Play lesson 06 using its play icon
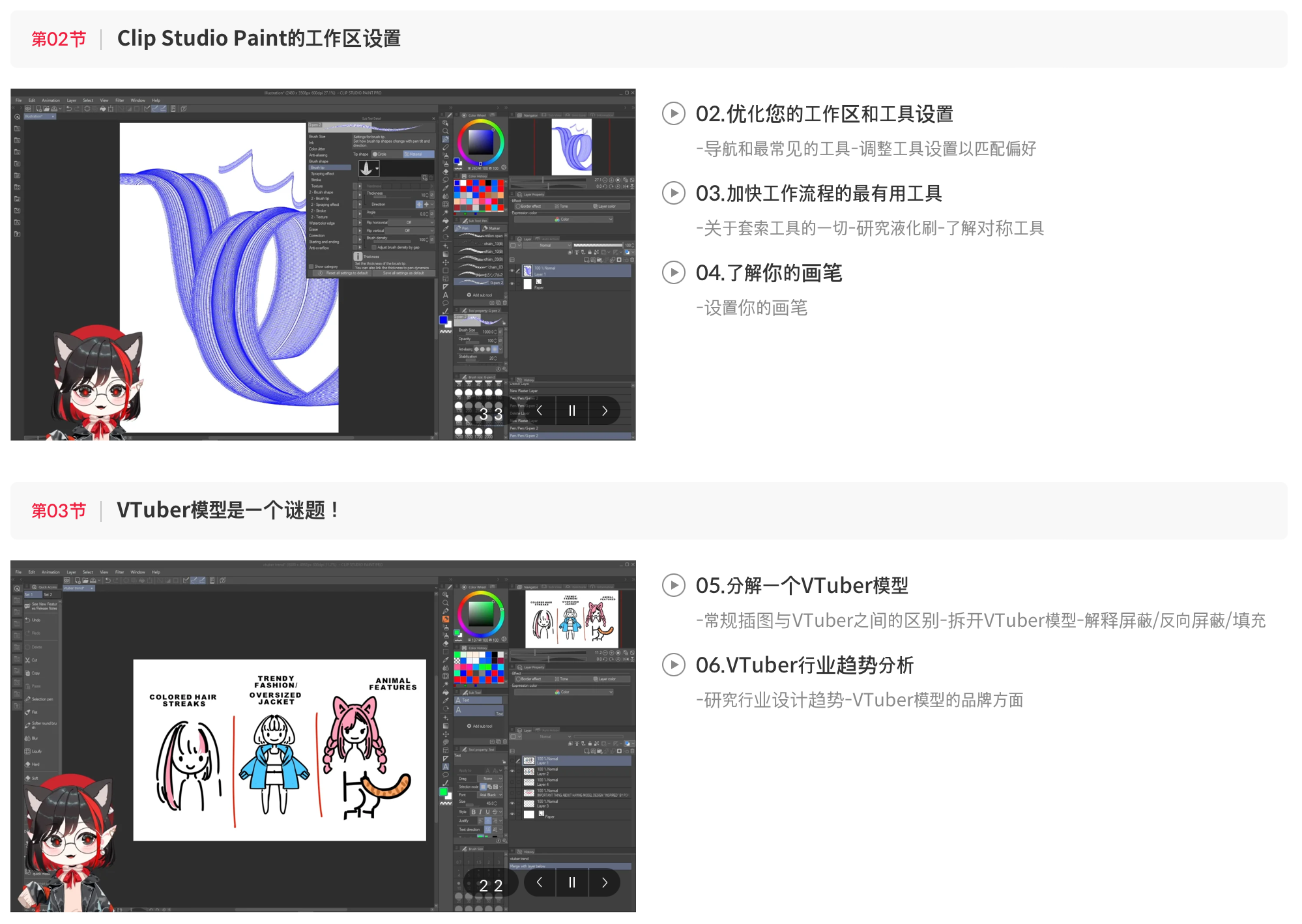Viewport: 1302px width, 924px height. click(x=673, y=665)
